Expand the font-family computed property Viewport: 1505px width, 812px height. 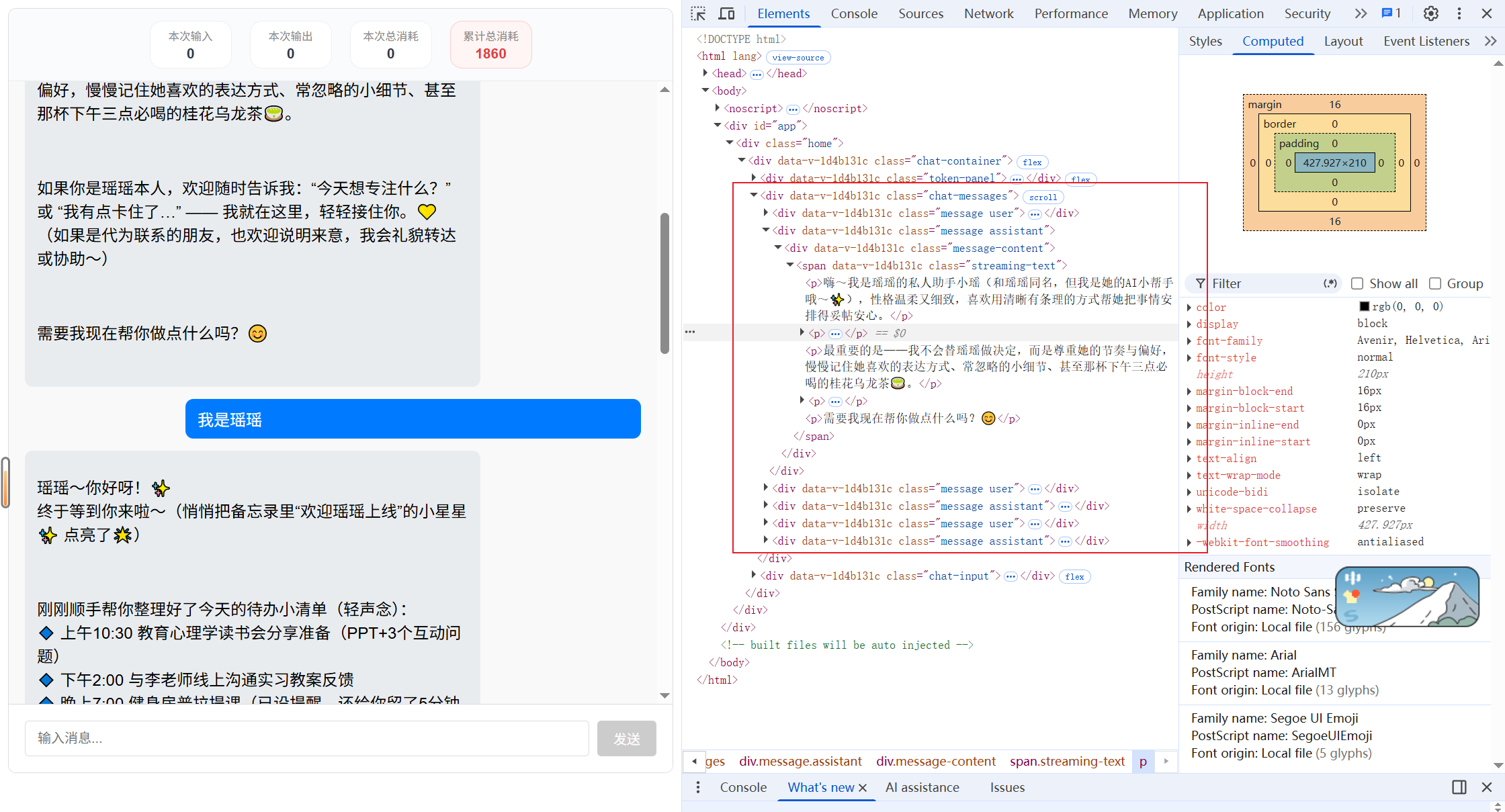[x=1189, y=341]
